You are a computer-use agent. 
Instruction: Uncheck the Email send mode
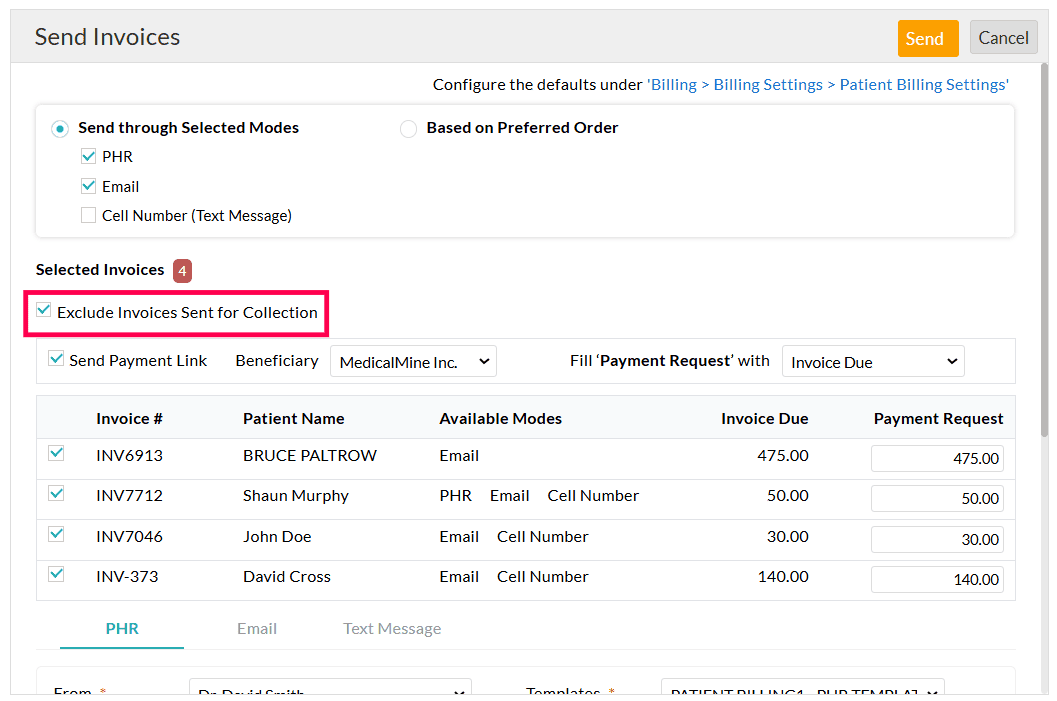pyautogui.click(x=88, y=185)
